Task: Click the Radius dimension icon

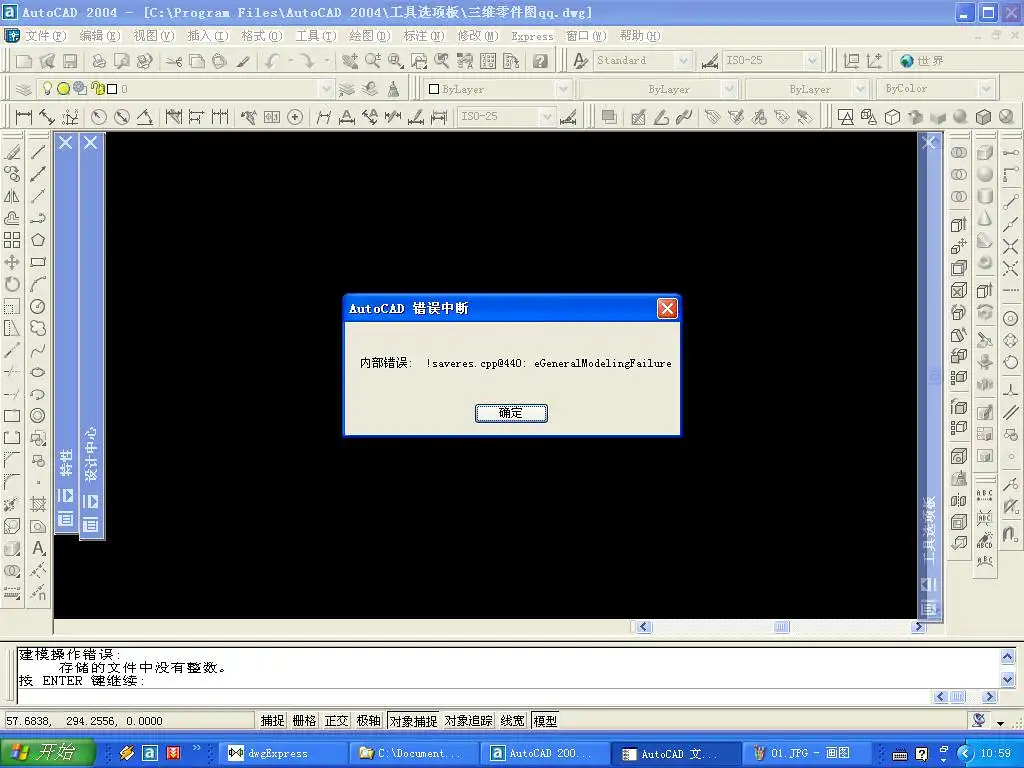Action: pyautogui.click(x=99, y=118)
